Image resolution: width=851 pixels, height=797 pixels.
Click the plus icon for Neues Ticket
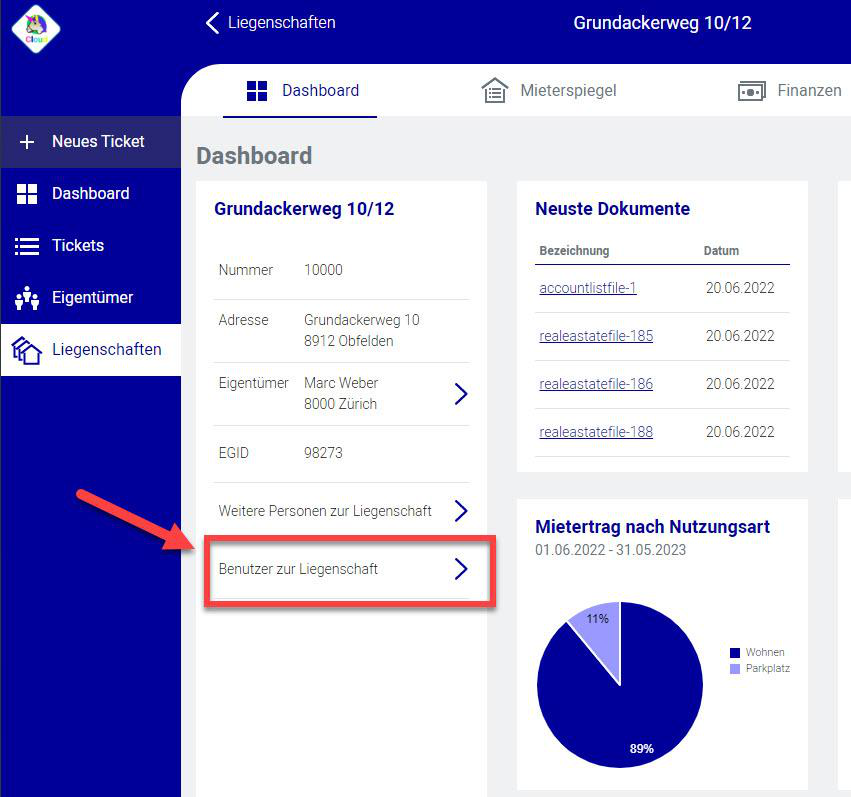tap(27, 142)
